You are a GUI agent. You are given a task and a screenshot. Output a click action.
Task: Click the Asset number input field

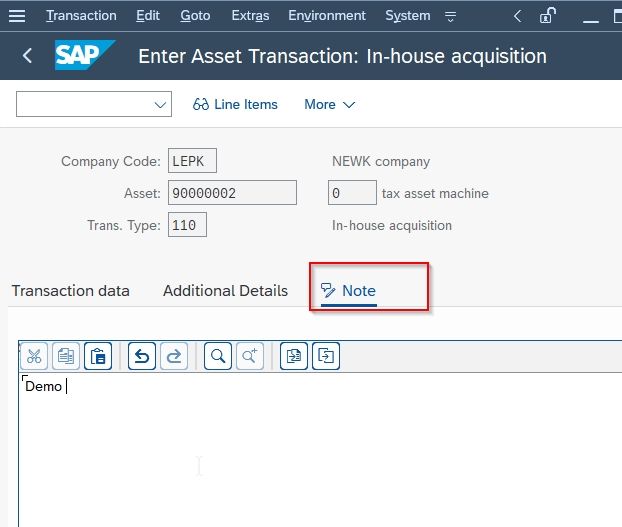coord(232,193)
